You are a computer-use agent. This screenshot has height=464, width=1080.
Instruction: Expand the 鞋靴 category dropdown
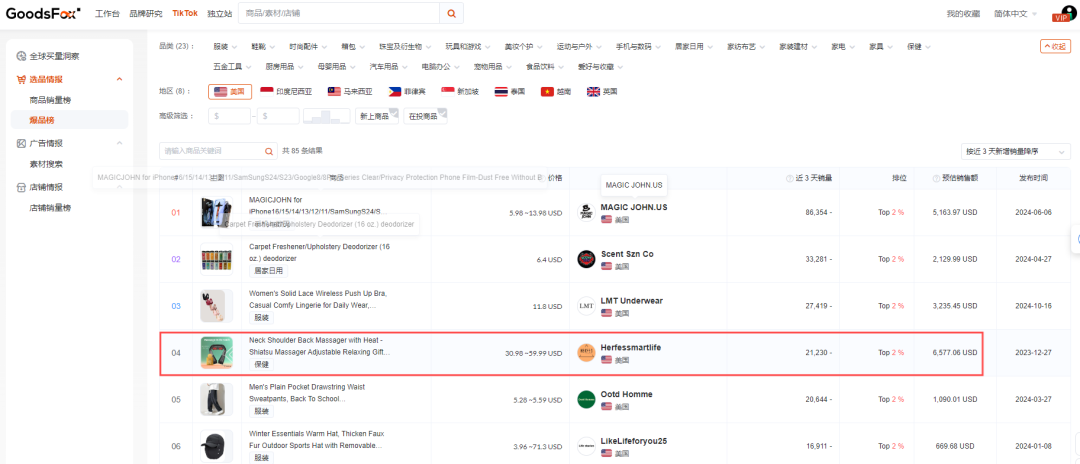[x=263, y=47]
